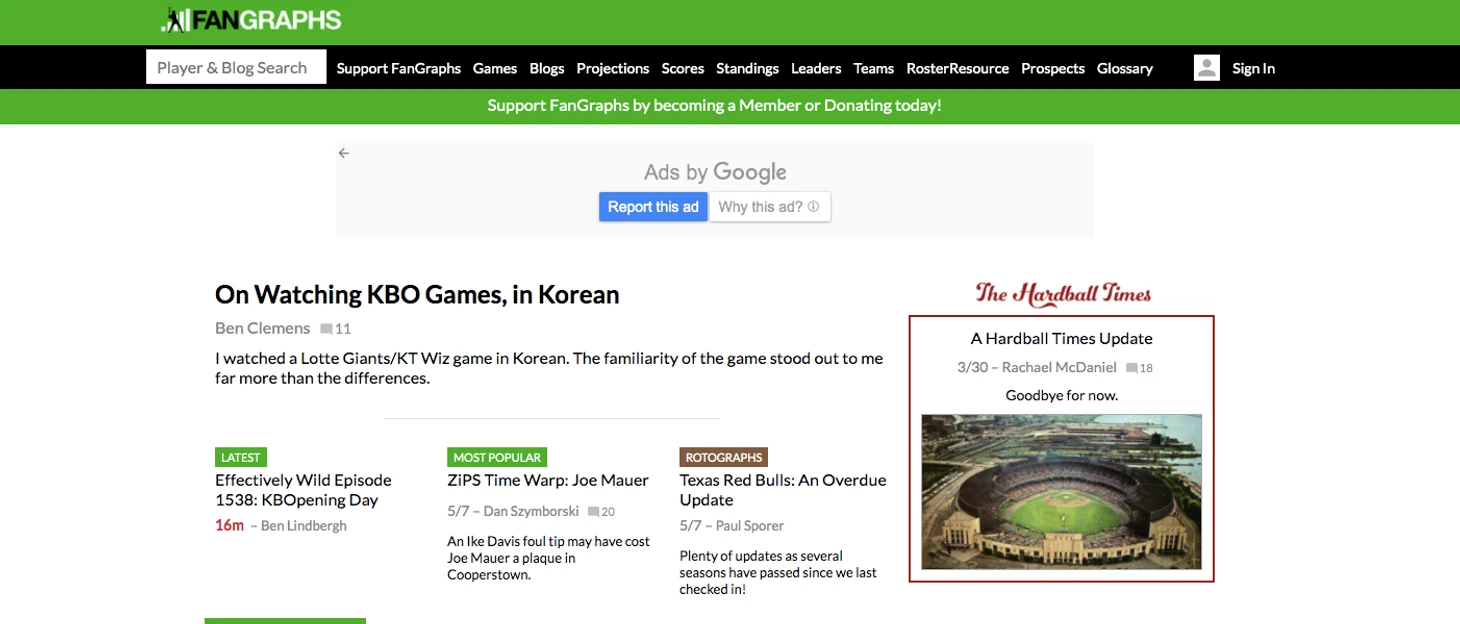Open the Blogs menu
The image size is (1460, 624).
547,68
